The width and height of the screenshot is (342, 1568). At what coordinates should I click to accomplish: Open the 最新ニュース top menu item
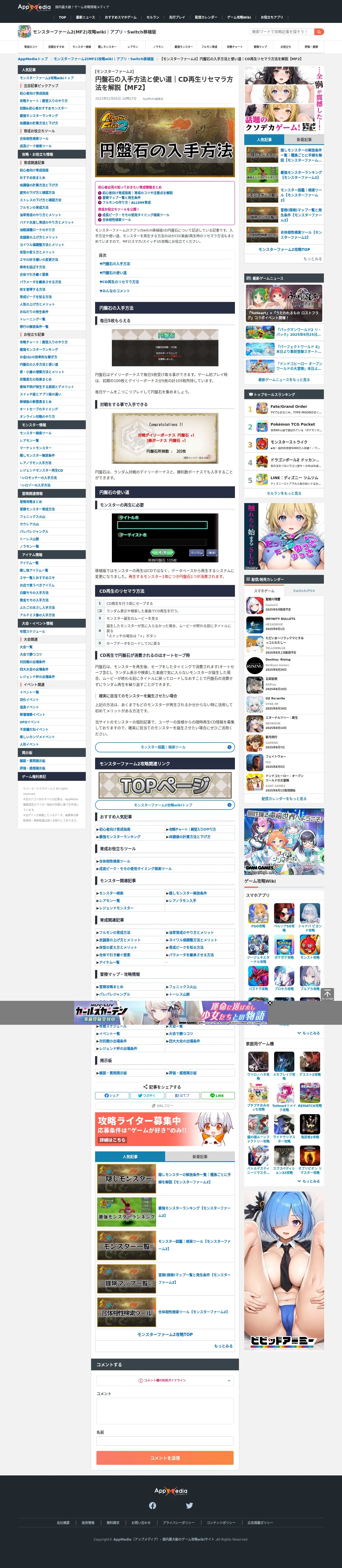85,17
